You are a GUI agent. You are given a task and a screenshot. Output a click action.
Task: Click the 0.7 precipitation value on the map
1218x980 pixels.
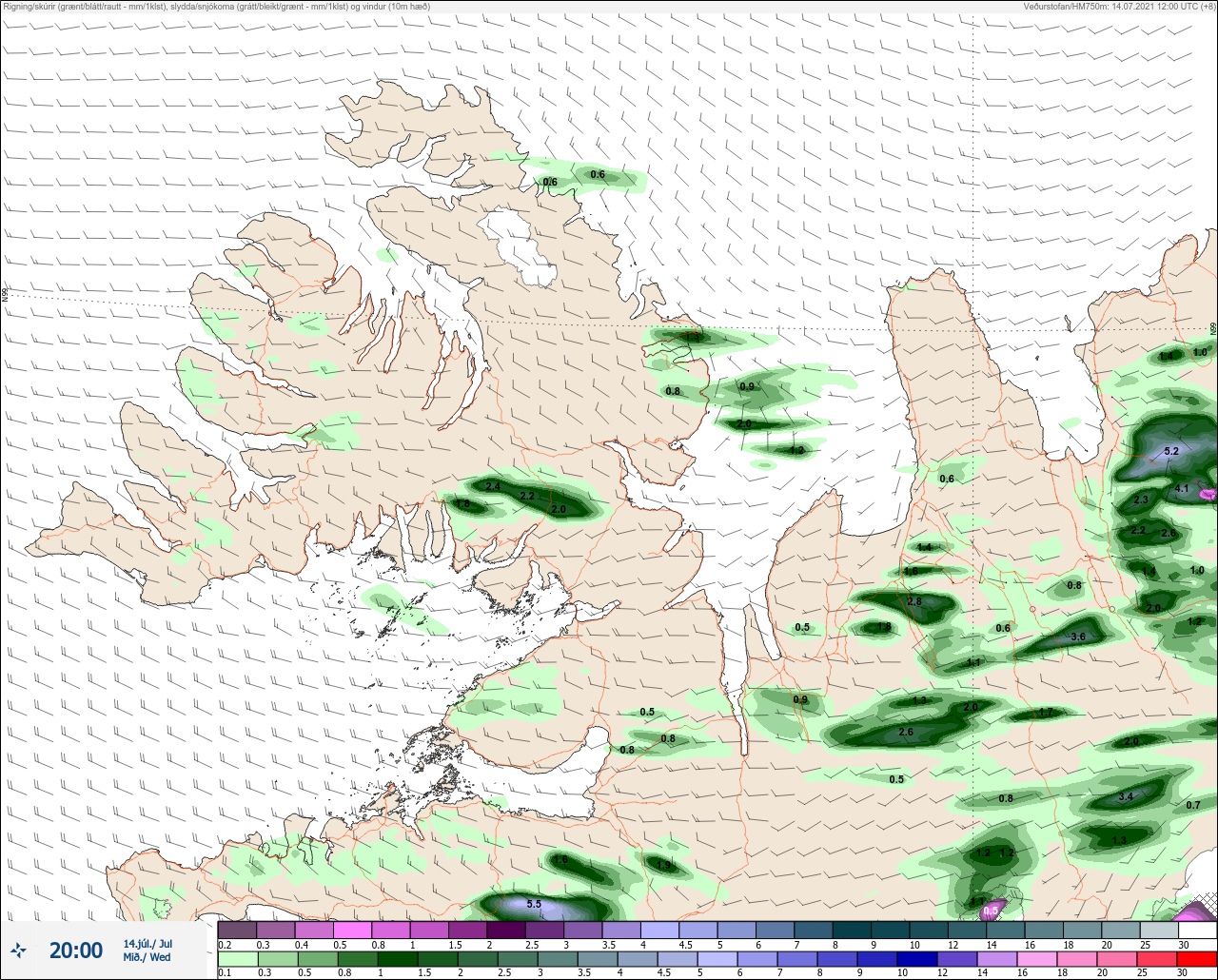pos(1193,805)
